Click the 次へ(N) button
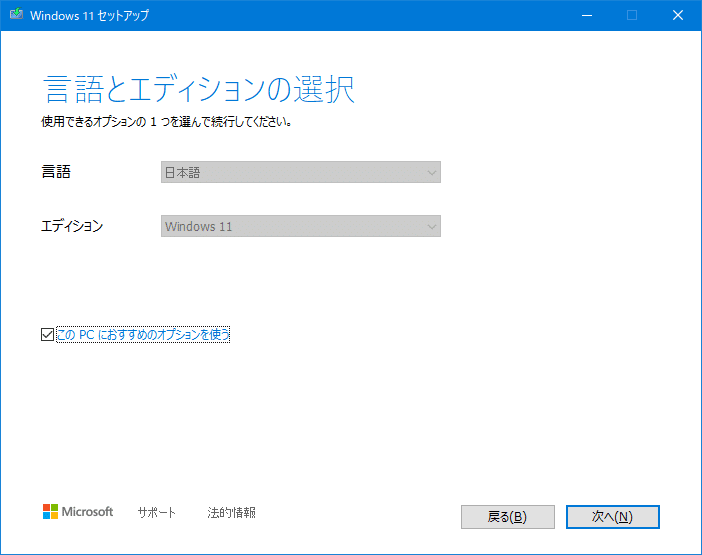This screenshot has height=555, width=702. [x=612, y=517]
